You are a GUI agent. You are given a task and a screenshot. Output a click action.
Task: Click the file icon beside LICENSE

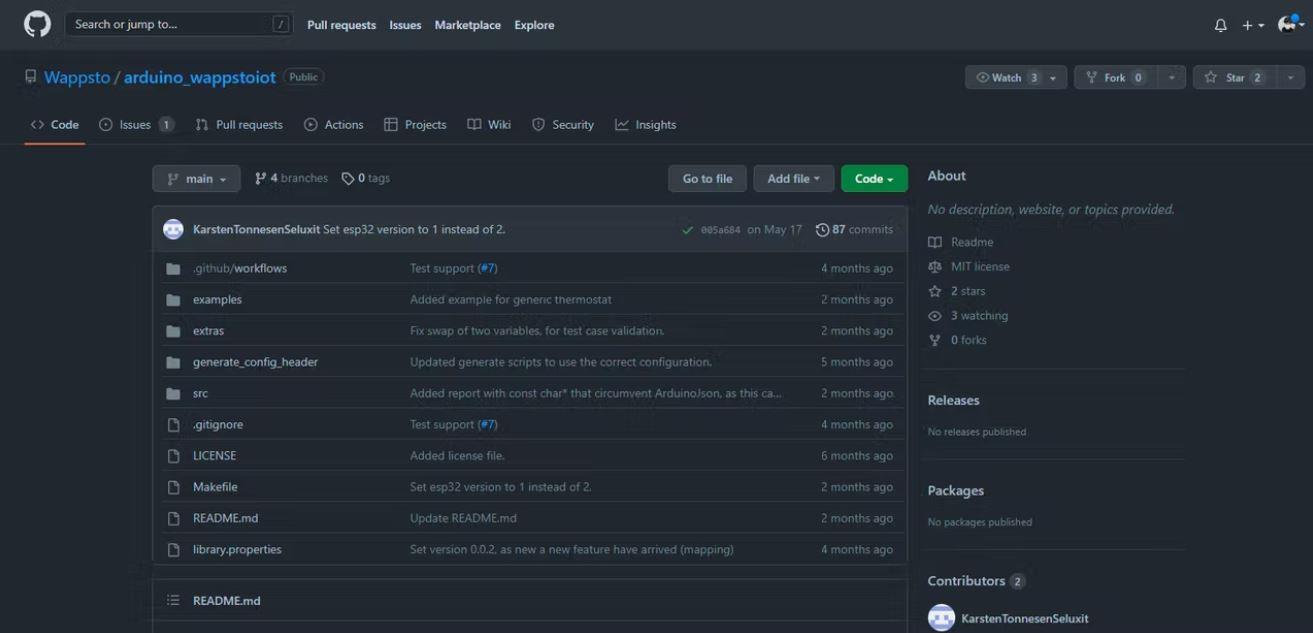pyautogui.click(x=173, y=456)
